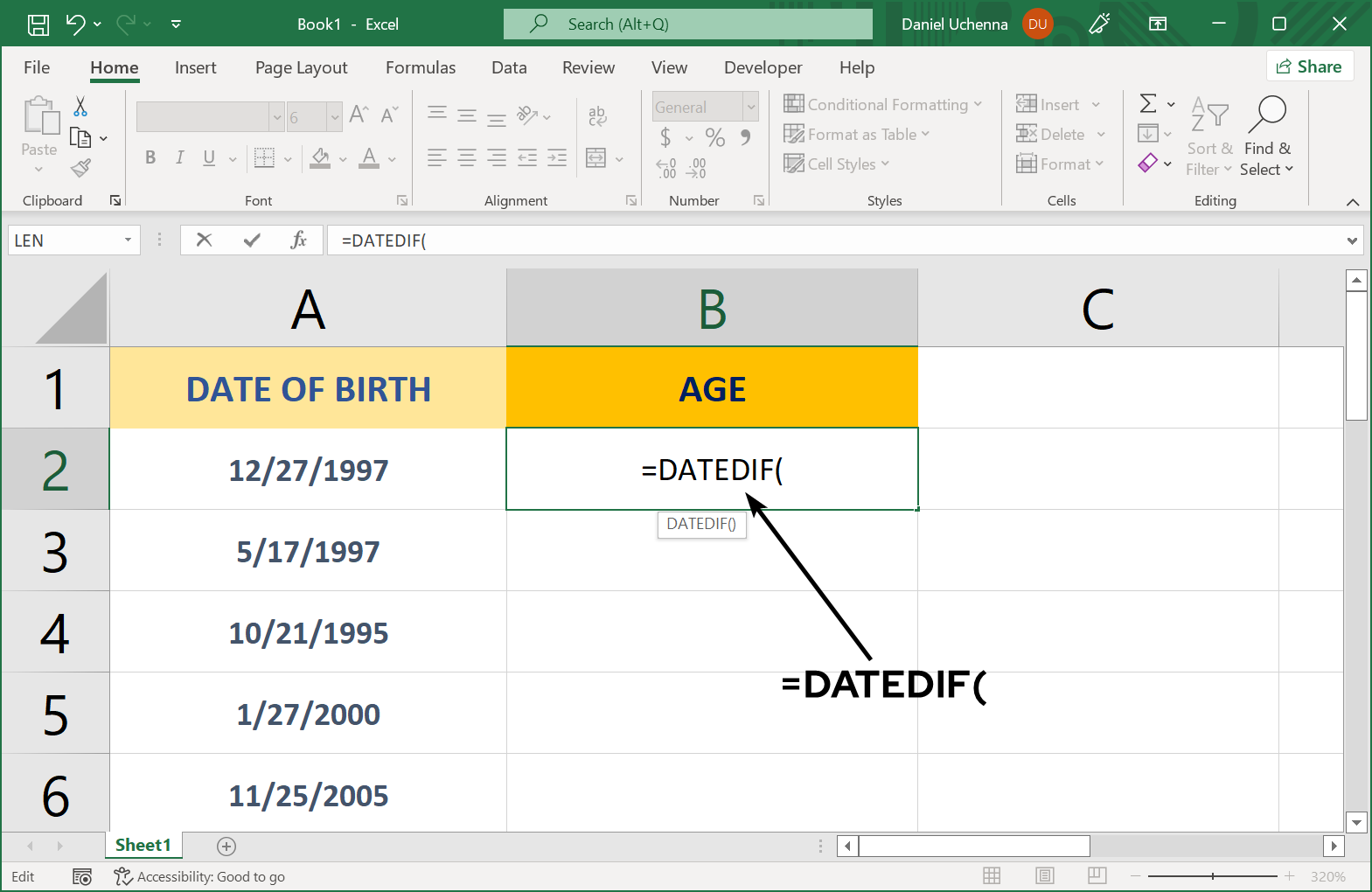Open the File menu

coord(37,67)
